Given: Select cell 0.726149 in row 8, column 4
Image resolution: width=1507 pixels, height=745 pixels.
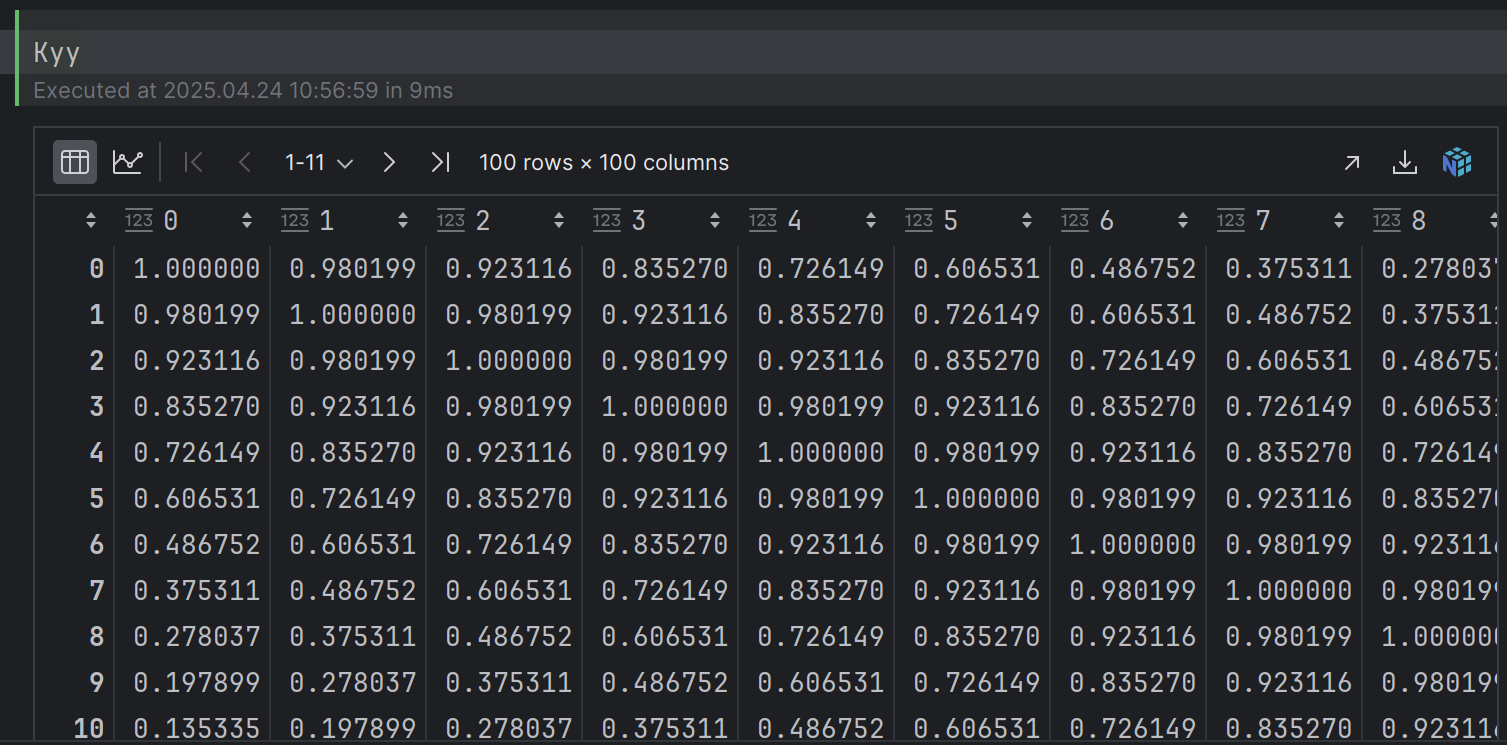Looking at the screenshot, I should (x=821, y=636).
